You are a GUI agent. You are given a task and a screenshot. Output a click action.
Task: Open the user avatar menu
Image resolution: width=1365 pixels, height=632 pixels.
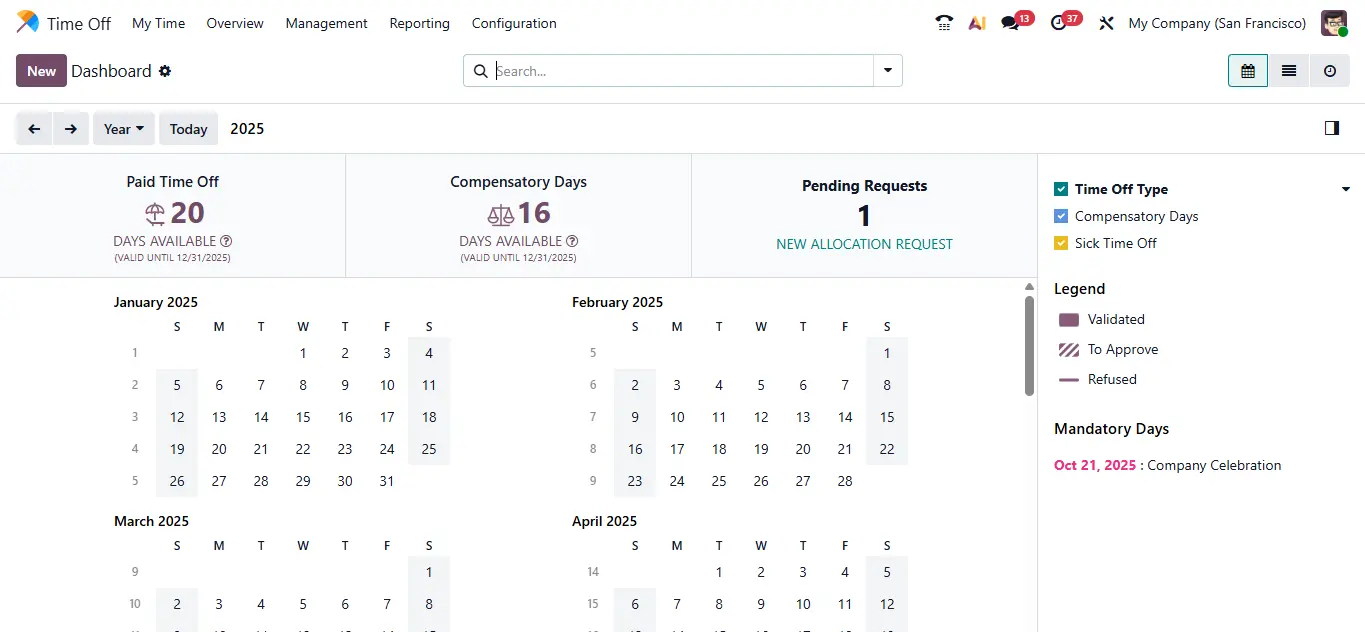coord(1334,23)
